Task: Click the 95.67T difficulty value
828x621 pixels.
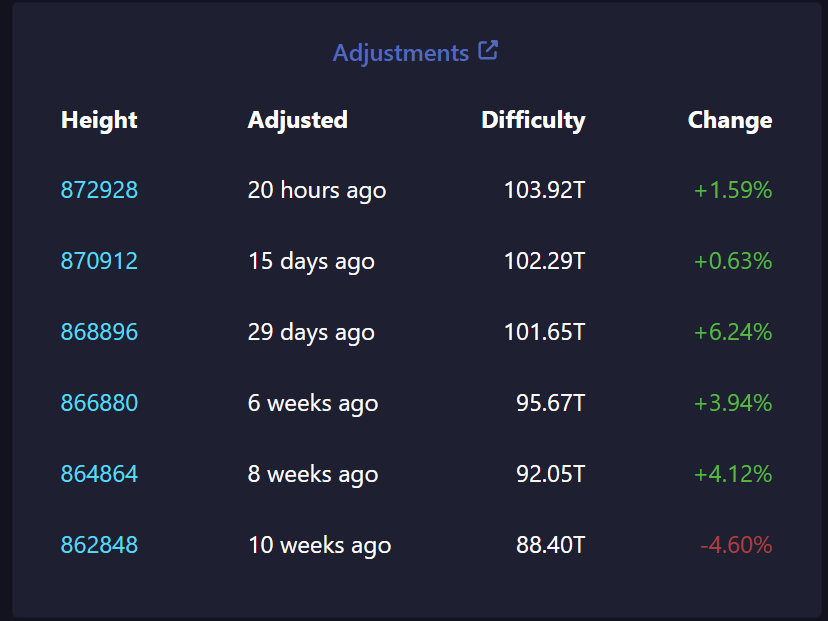Action: pos(550,403)
